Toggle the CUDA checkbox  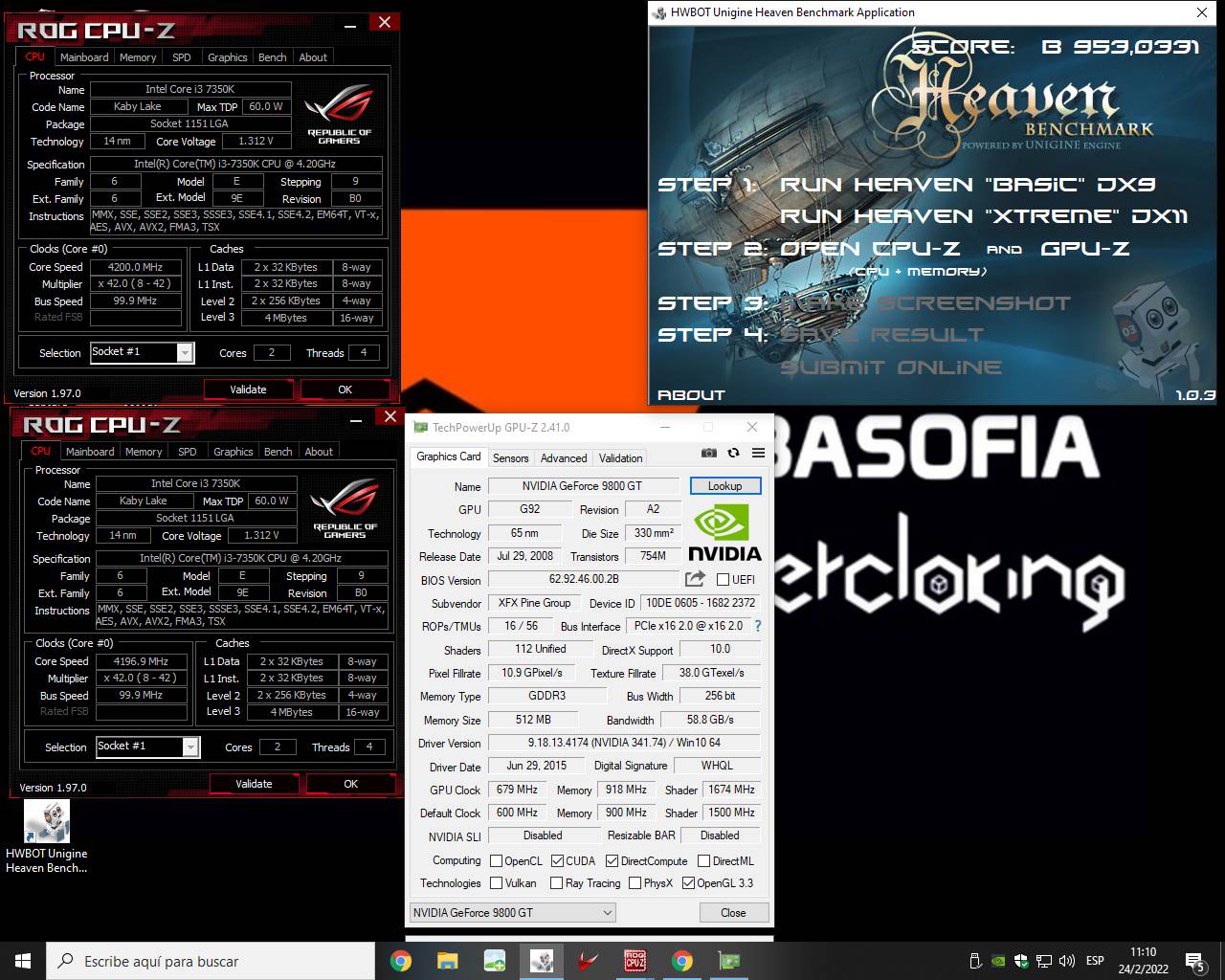point(557,860)
